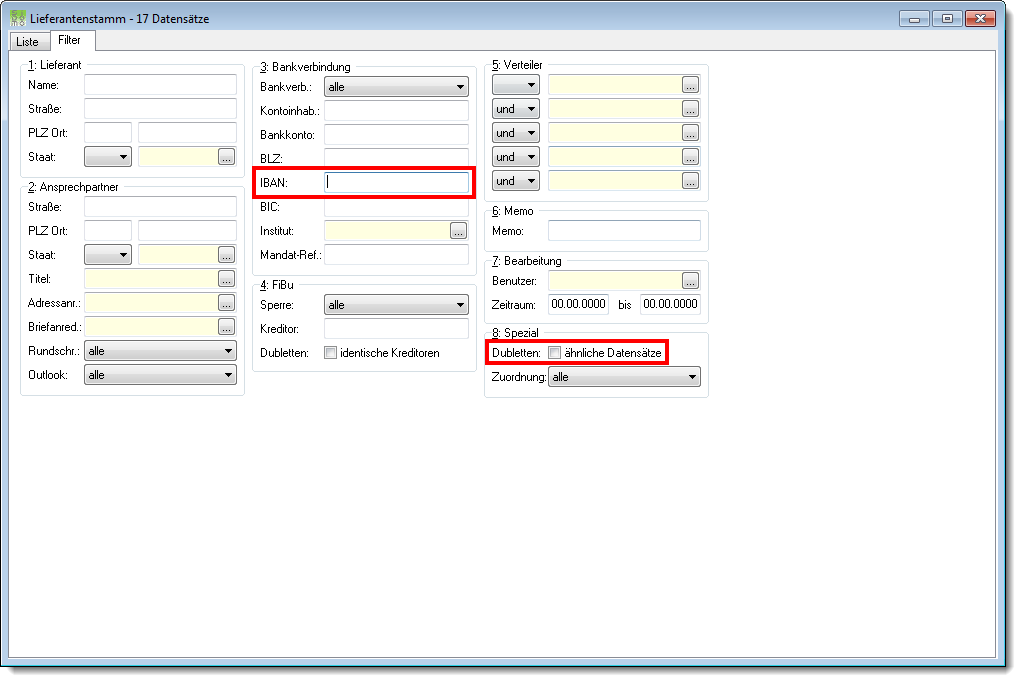Enable the identische Kreditoren checkbox

tap(331, 353)
